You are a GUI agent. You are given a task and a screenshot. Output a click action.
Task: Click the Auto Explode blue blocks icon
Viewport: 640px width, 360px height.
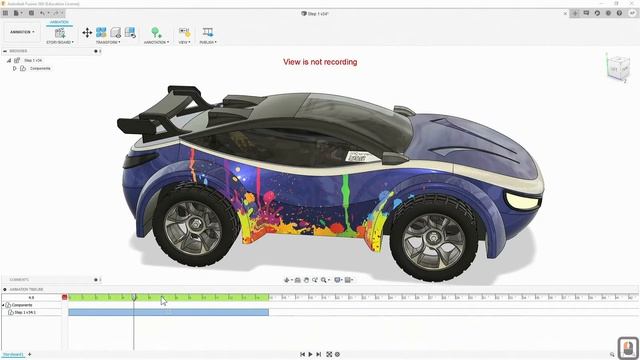(x=101, y=33)
